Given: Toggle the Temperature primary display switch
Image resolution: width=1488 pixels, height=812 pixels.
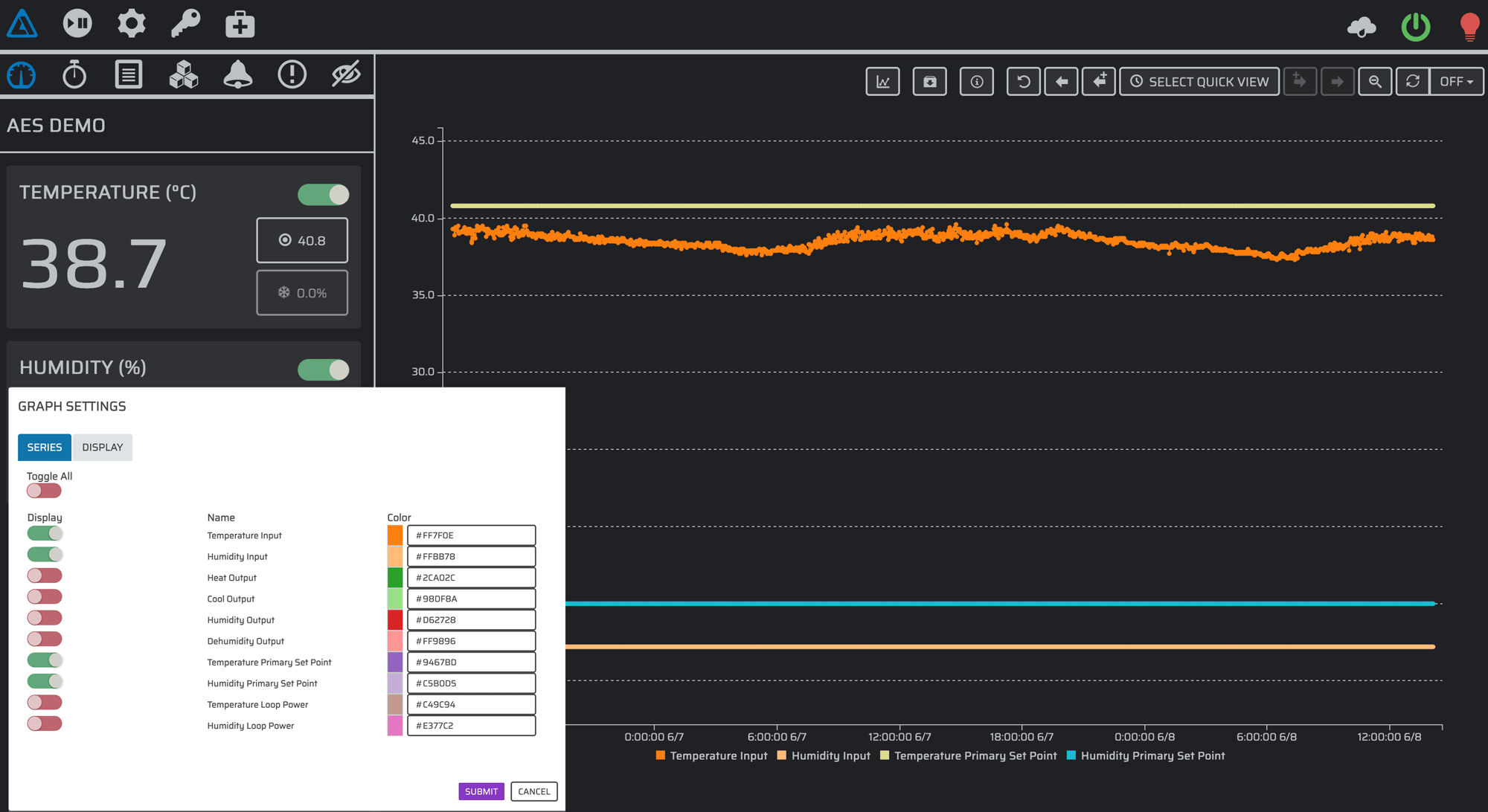Looking at the screenshot, I should click(x=44, y=661).
